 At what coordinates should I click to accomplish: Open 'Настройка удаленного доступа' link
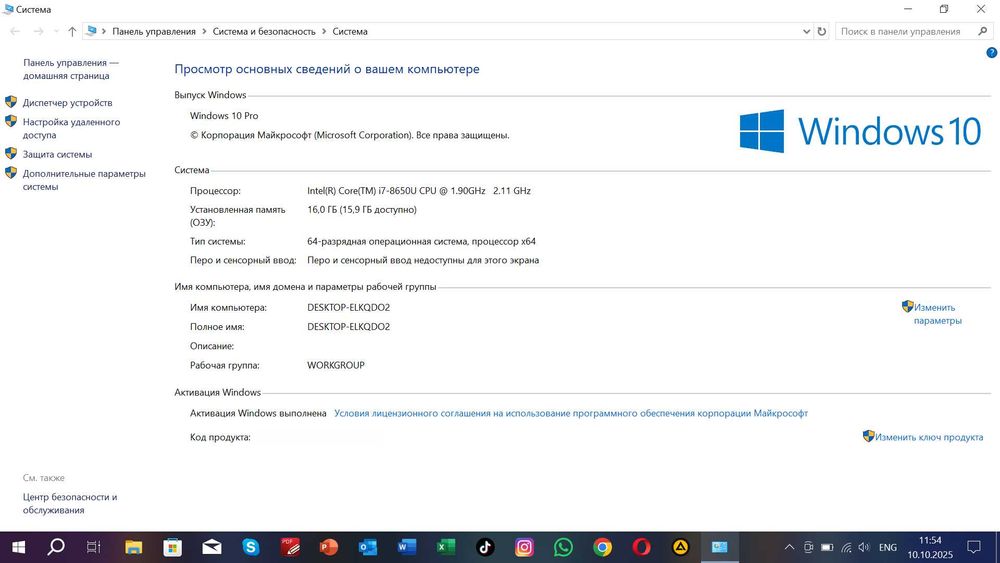71,128
